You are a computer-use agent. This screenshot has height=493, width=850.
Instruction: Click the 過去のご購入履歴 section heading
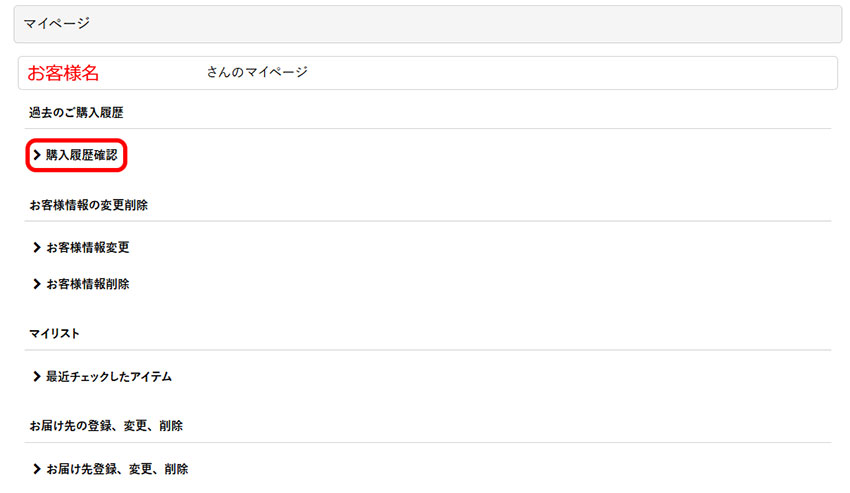pyautogui.click(x=76, y=113)
